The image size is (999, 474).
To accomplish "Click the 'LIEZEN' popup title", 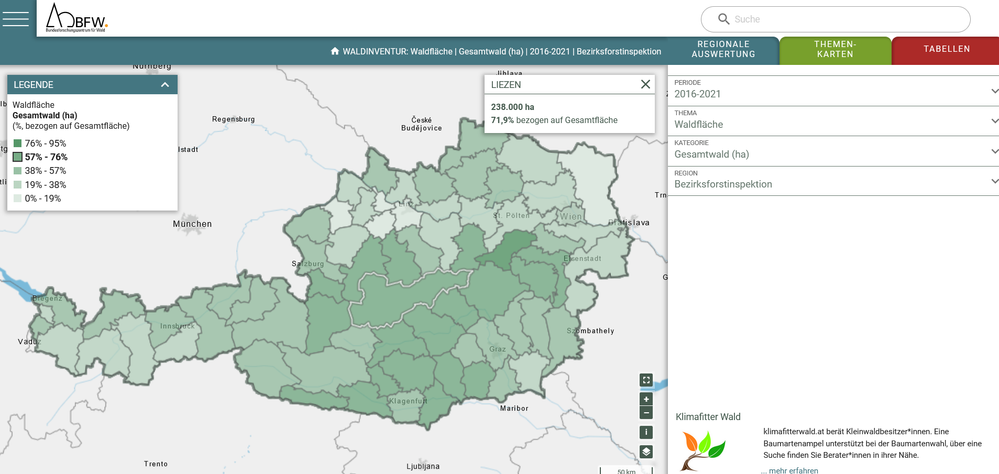I will coord(507,84).
